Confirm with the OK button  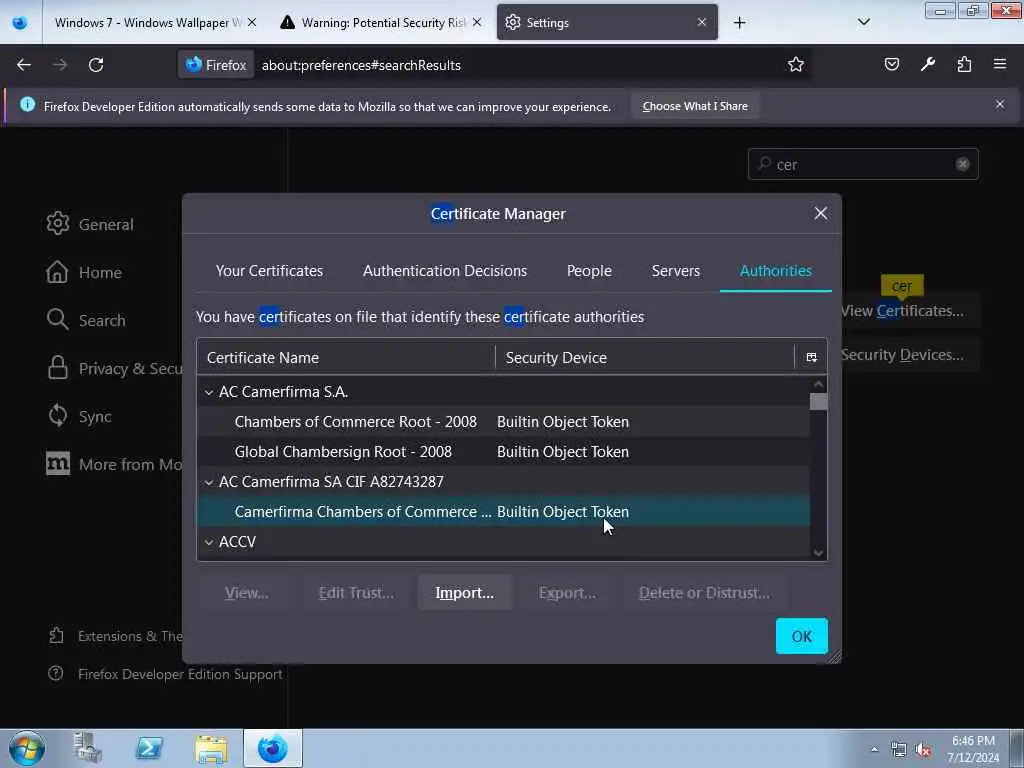point(801,636)
